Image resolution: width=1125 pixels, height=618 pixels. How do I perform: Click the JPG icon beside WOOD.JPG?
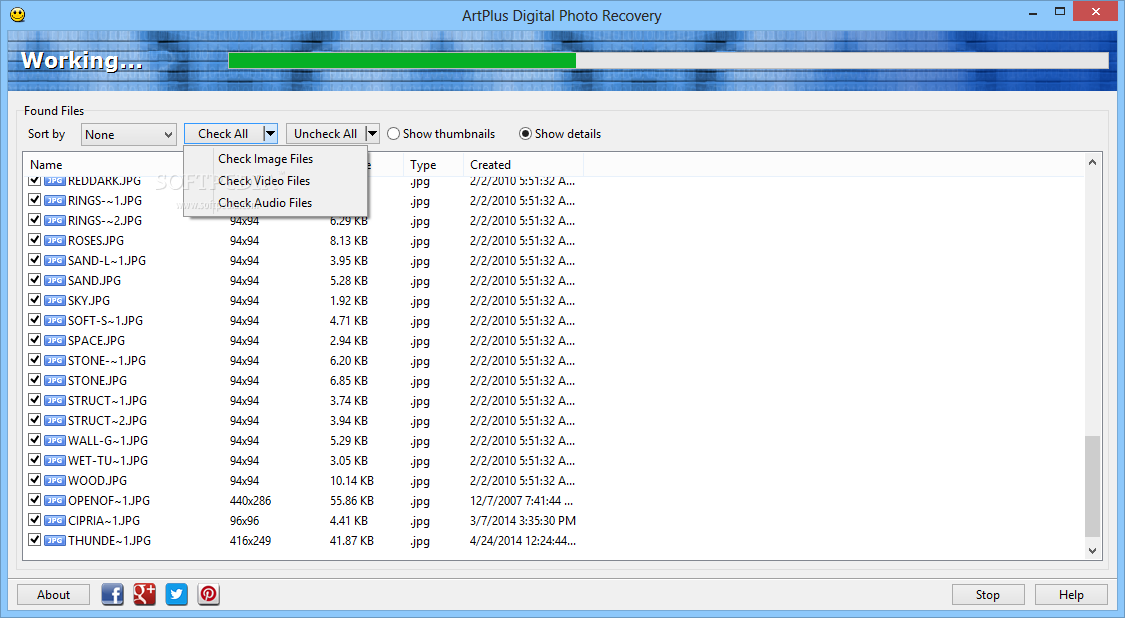55,481
